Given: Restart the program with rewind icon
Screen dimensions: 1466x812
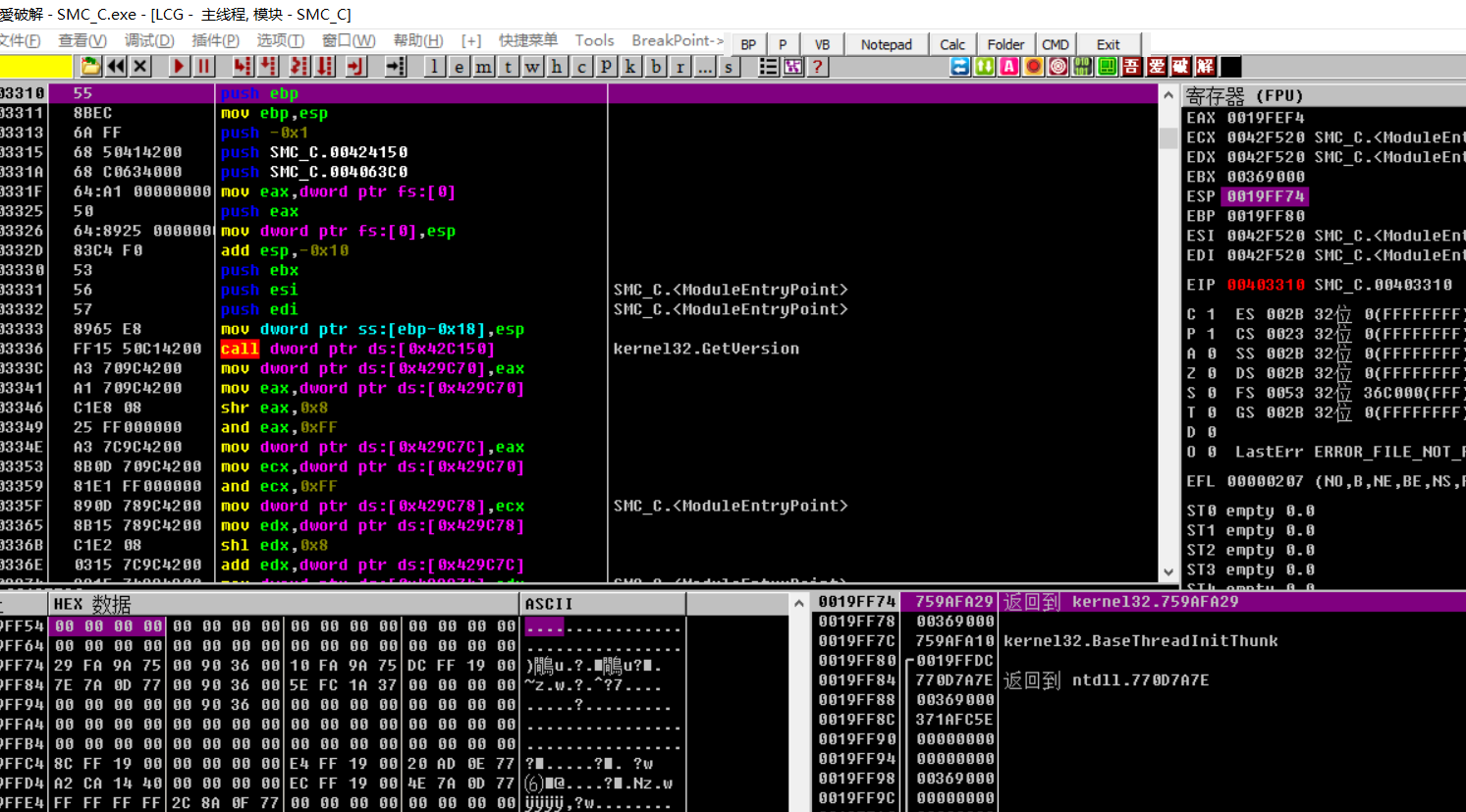Looking at the screenshot, I should [x=116, y=67].
